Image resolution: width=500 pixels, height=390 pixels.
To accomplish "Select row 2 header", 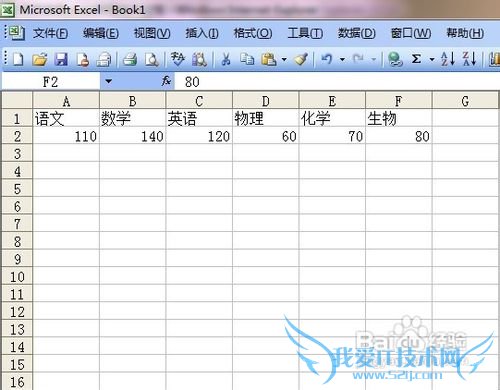I will point(17,136).
